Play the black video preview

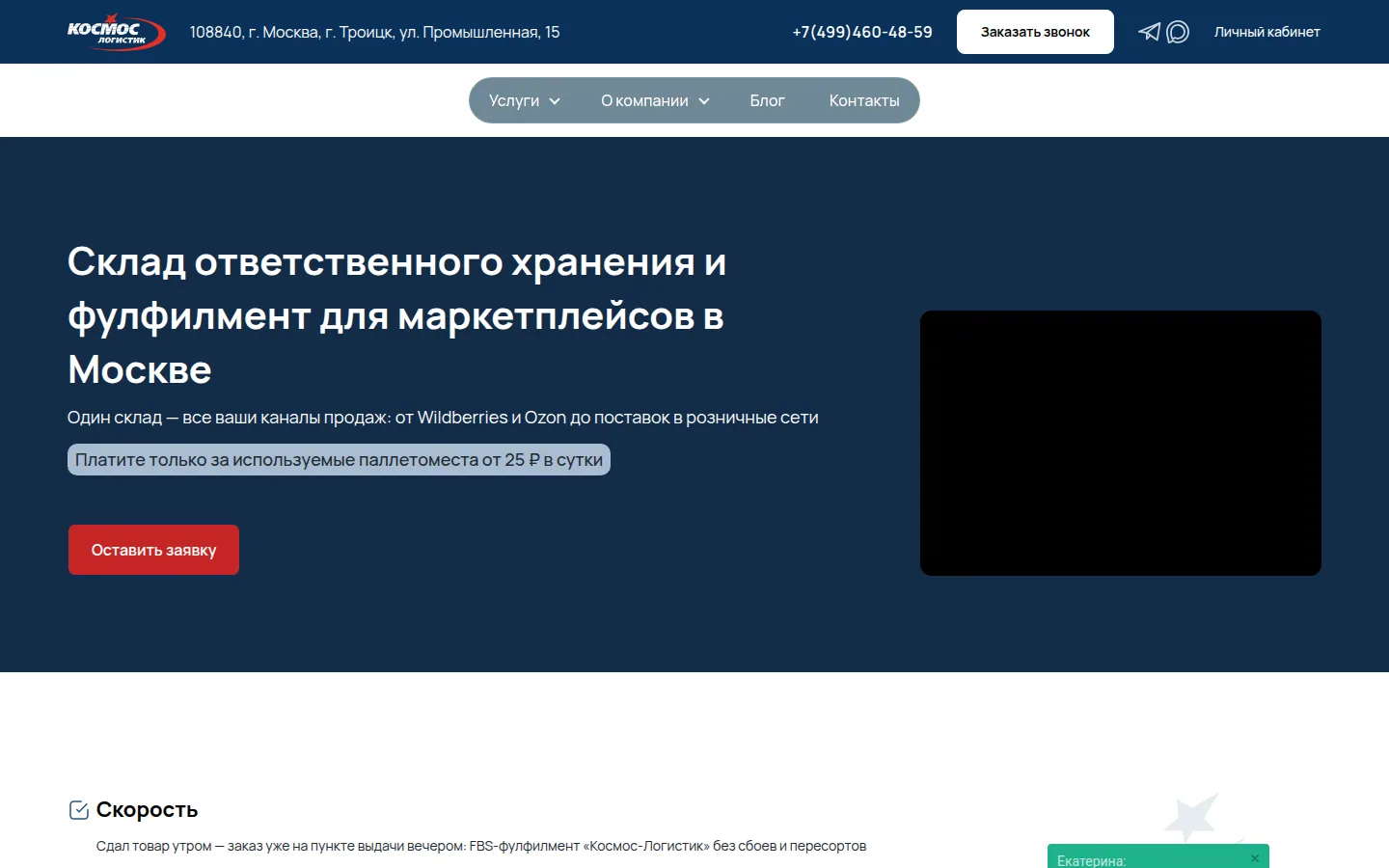(1121, 443)
